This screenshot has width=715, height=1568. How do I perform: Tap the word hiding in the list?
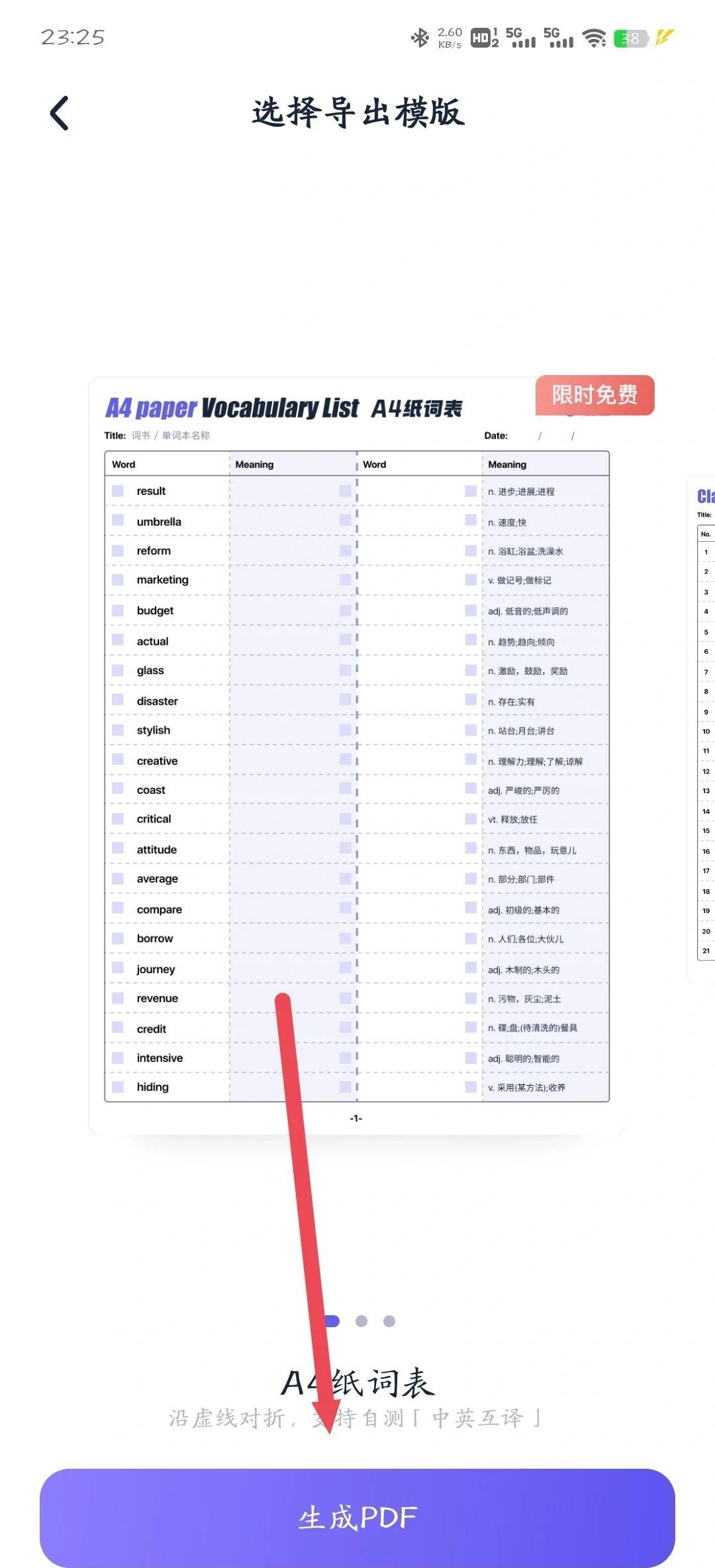tap(152, 1087)
